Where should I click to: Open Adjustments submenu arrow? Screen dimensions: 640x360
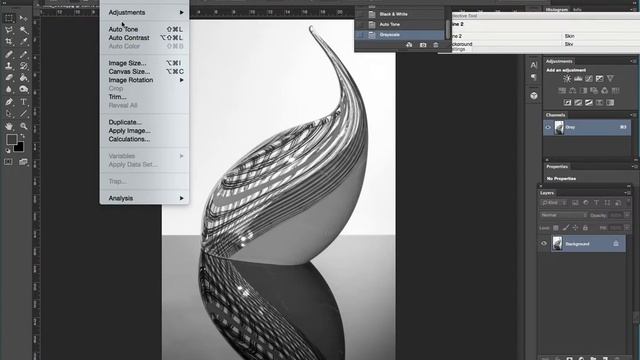[182, 13]
